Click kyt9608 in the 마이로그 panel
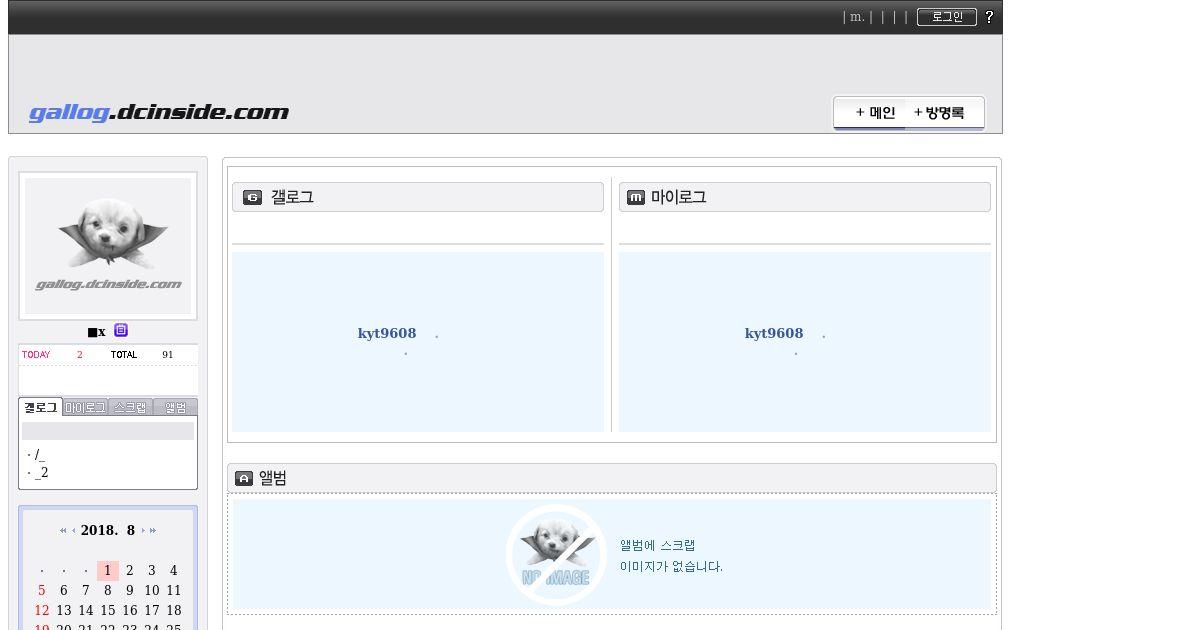The width and height of the screenshot is (1200, 630). pyautogui.click(x=774, y=334)
